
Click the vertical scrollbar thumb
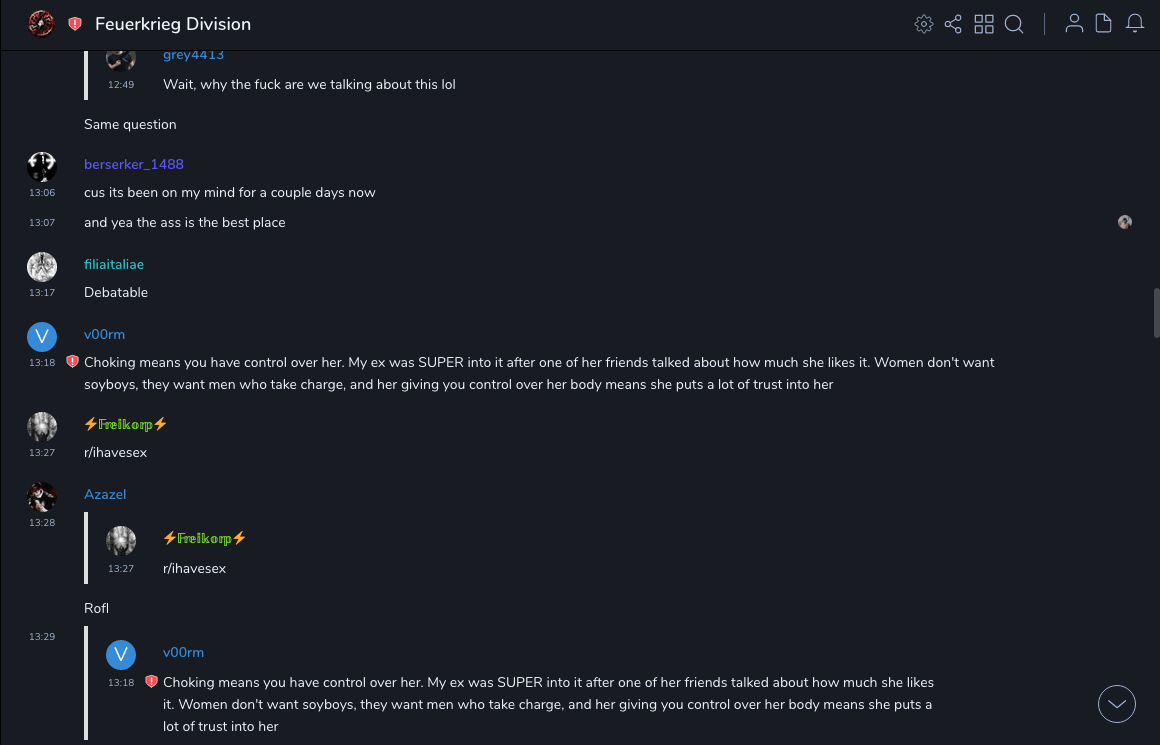pyautogui.click(x=1156, y=313)
